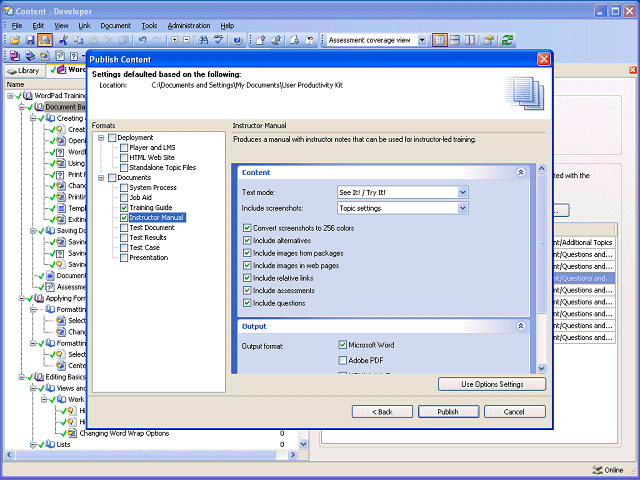This screenshot has width=640, height=480.
Task: Click Use Options Settings button
Action: [x=492, y=384]
